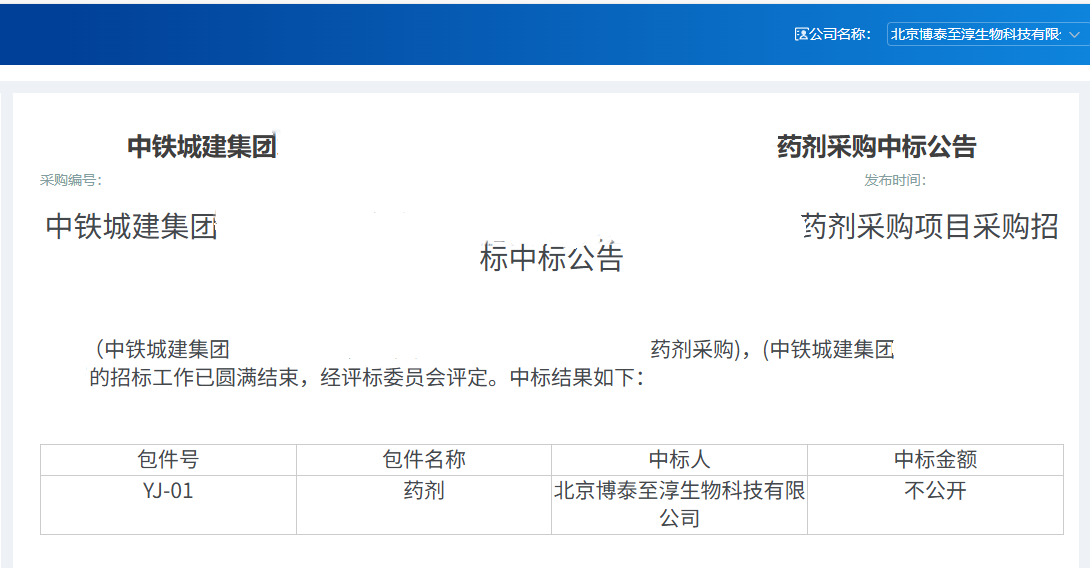Click the 包件号 column header

click(168, 460)
